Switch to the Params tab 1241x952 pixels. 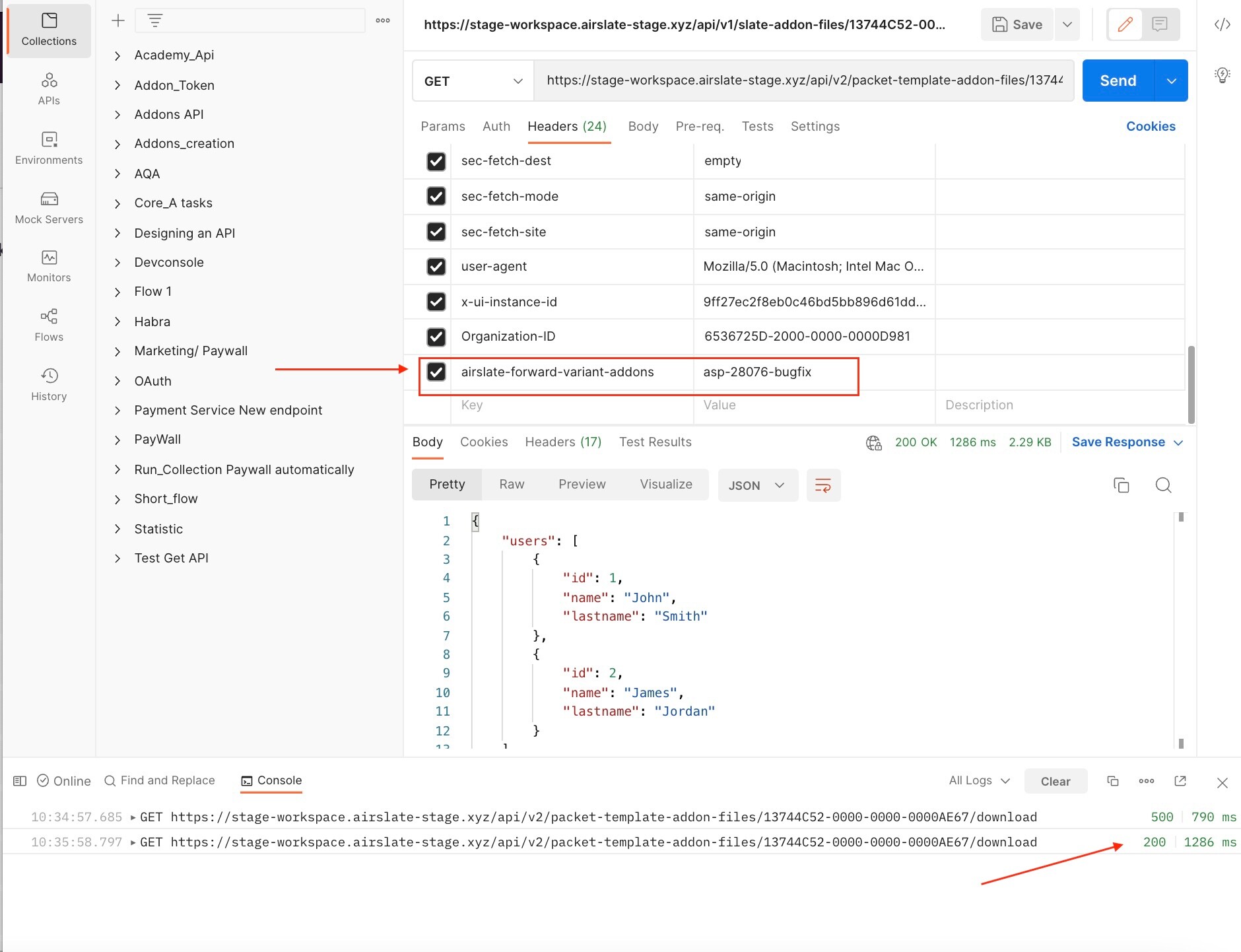pos(442,126)
